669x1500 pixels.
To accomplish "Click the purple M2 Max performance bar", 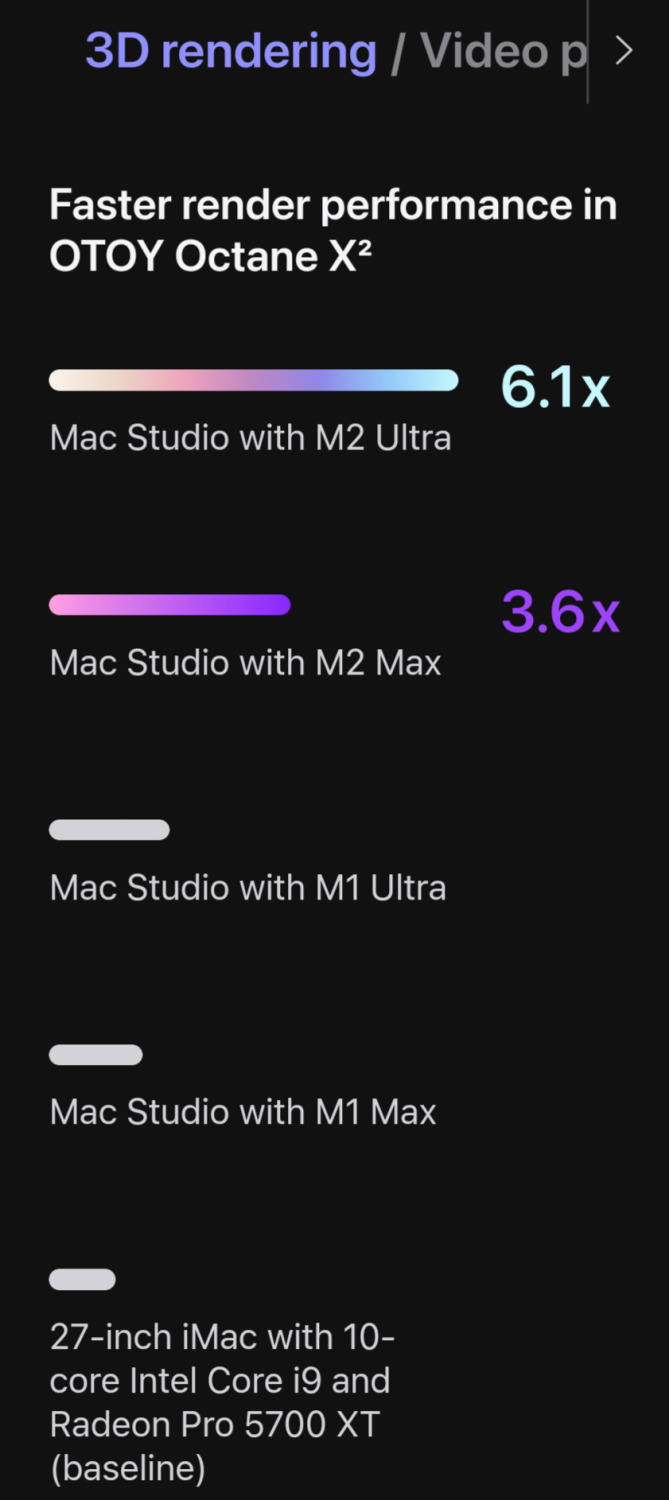I will pos(170,605).
